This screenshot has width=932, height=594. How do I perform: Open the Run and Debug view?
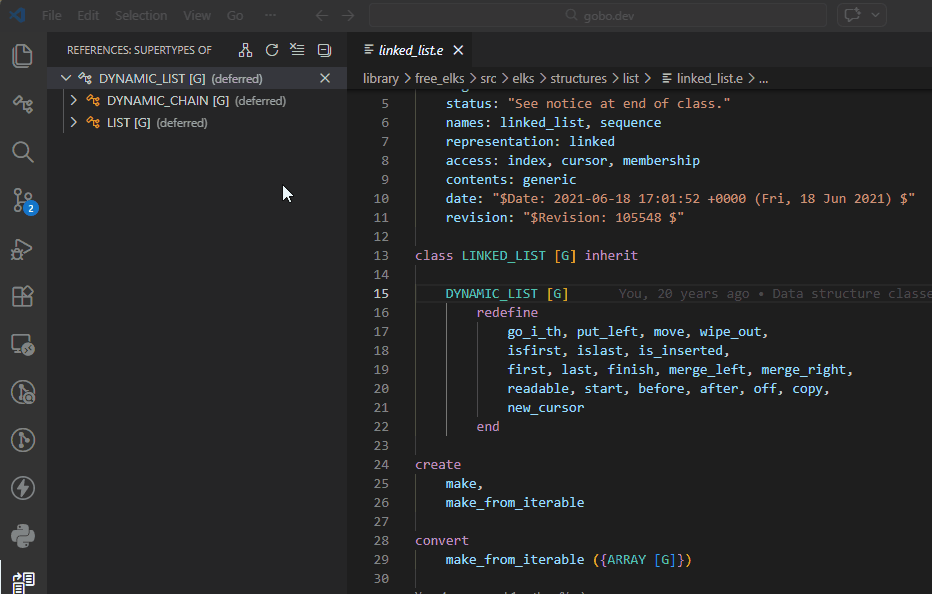click(x=22, y=248)
